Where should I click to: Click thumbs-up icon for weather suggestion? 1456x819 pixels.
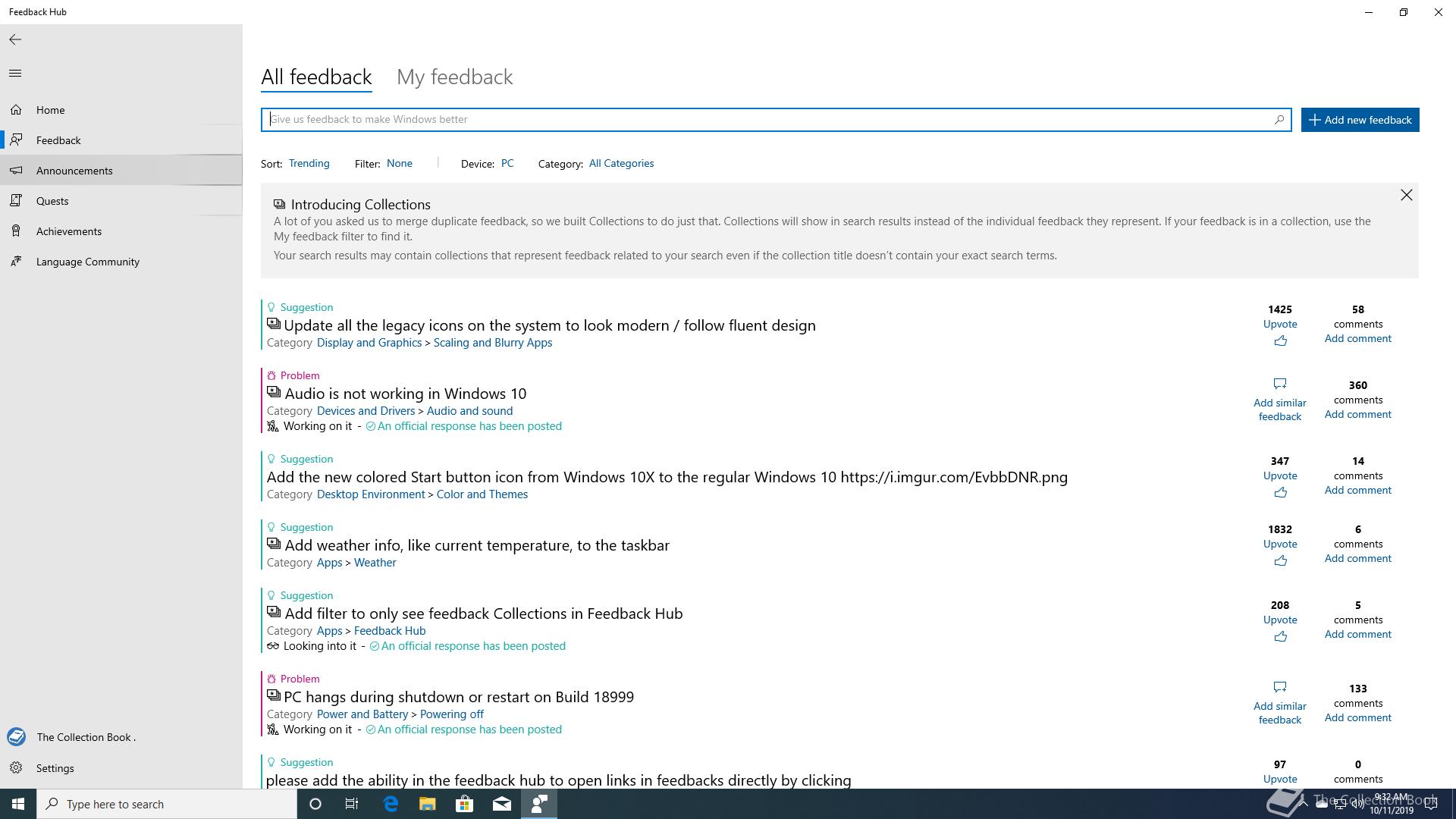coord(1280,561)
